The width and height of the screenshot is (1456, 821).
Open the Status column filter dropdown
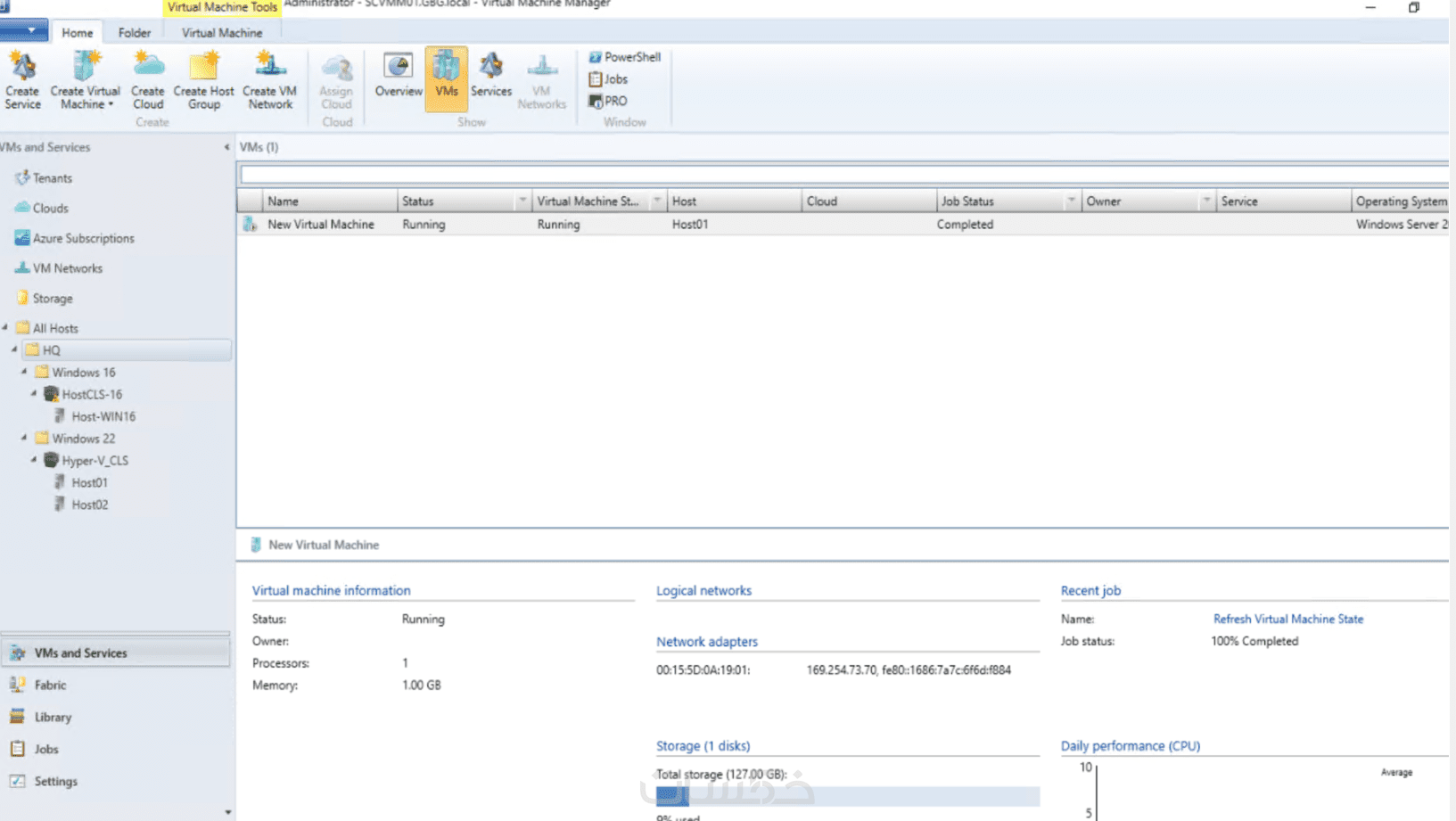tap(522, 201)
